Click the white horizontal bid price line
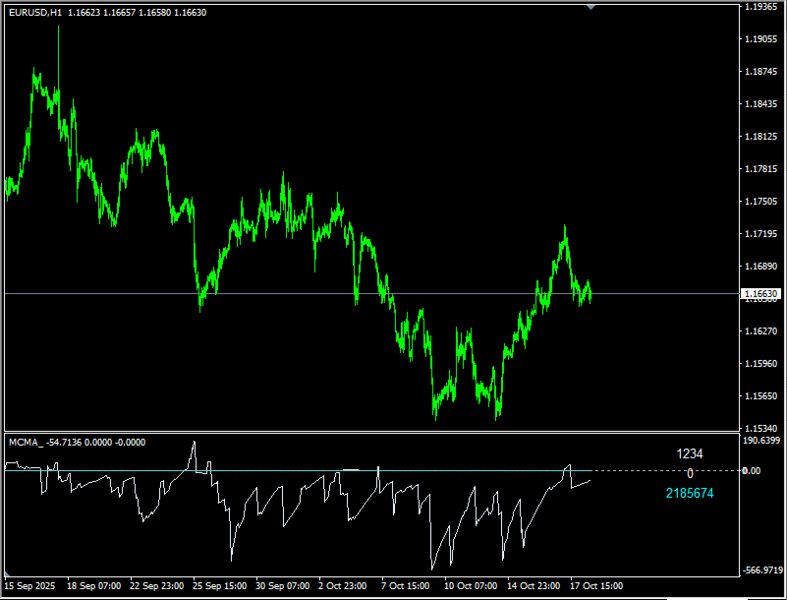Screen dimensions: 787x600 (x=371, y=293)
